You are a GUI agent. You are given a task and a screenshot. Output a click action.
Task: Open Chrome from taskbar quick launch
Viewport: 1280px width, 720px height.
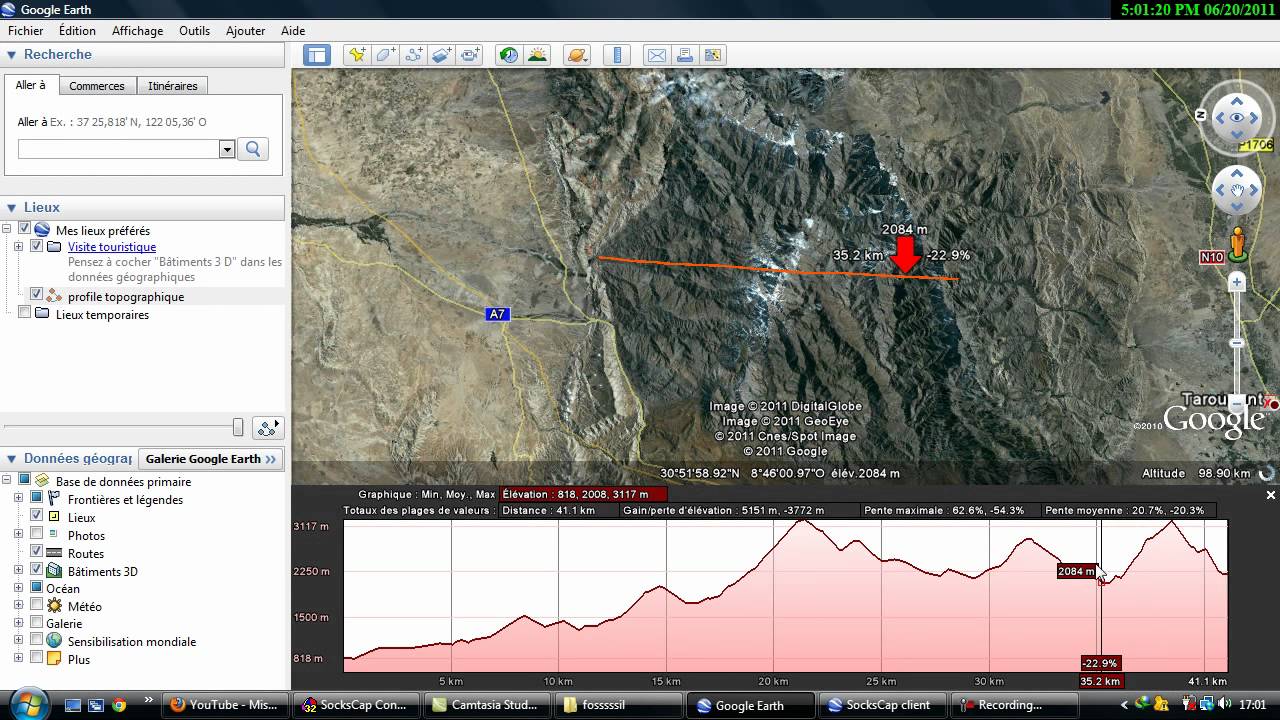tap(119, 705)
